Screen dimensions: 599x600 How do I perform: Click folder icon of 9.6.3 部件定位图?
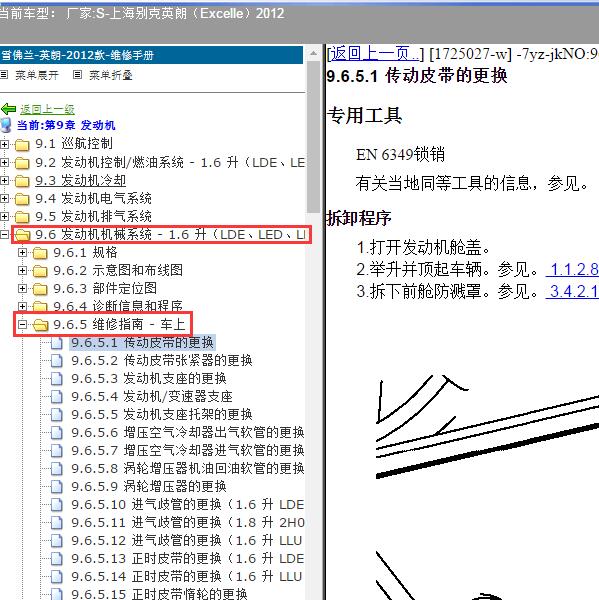[40, 289]
